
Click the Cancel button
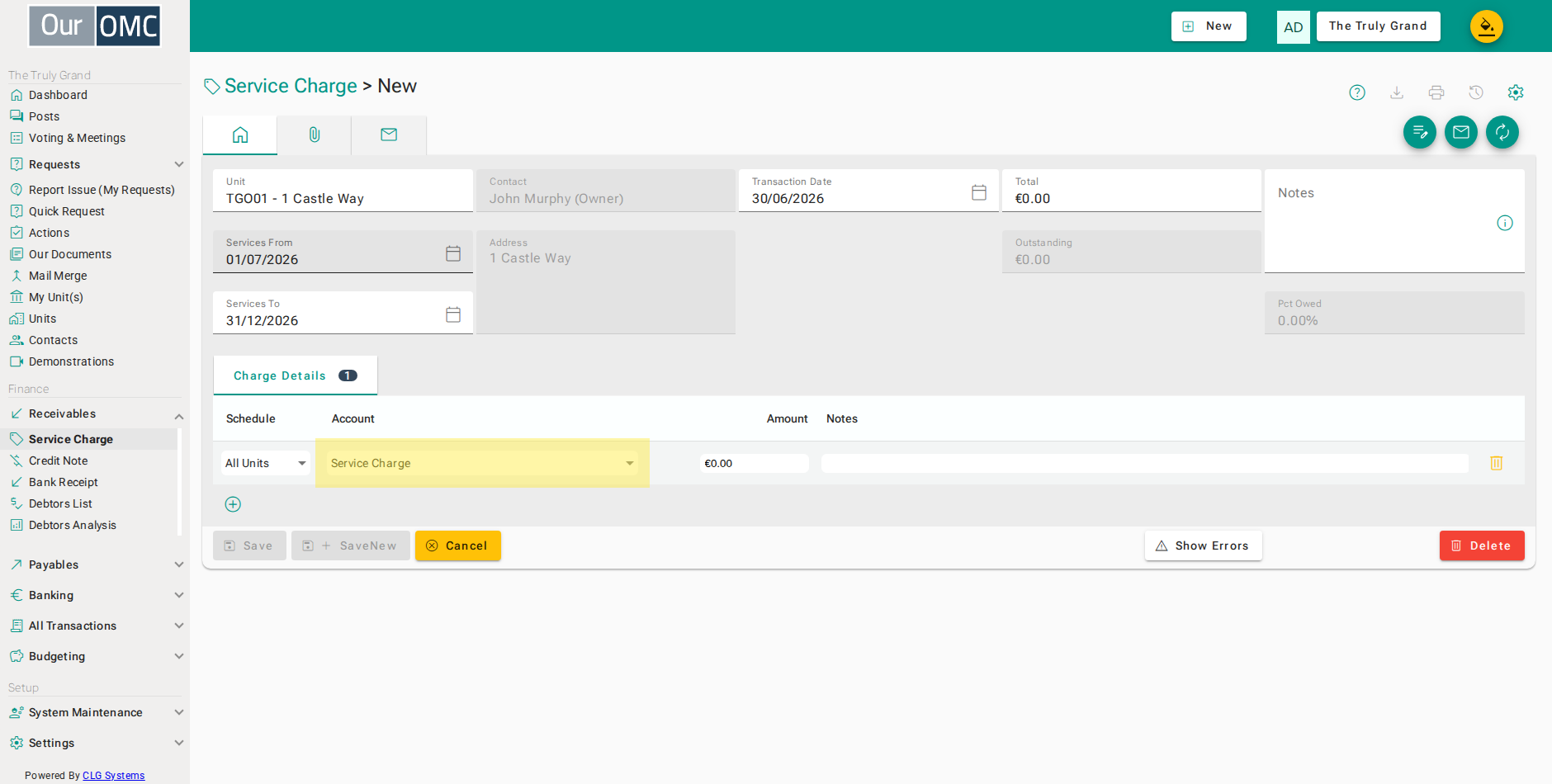458,545
